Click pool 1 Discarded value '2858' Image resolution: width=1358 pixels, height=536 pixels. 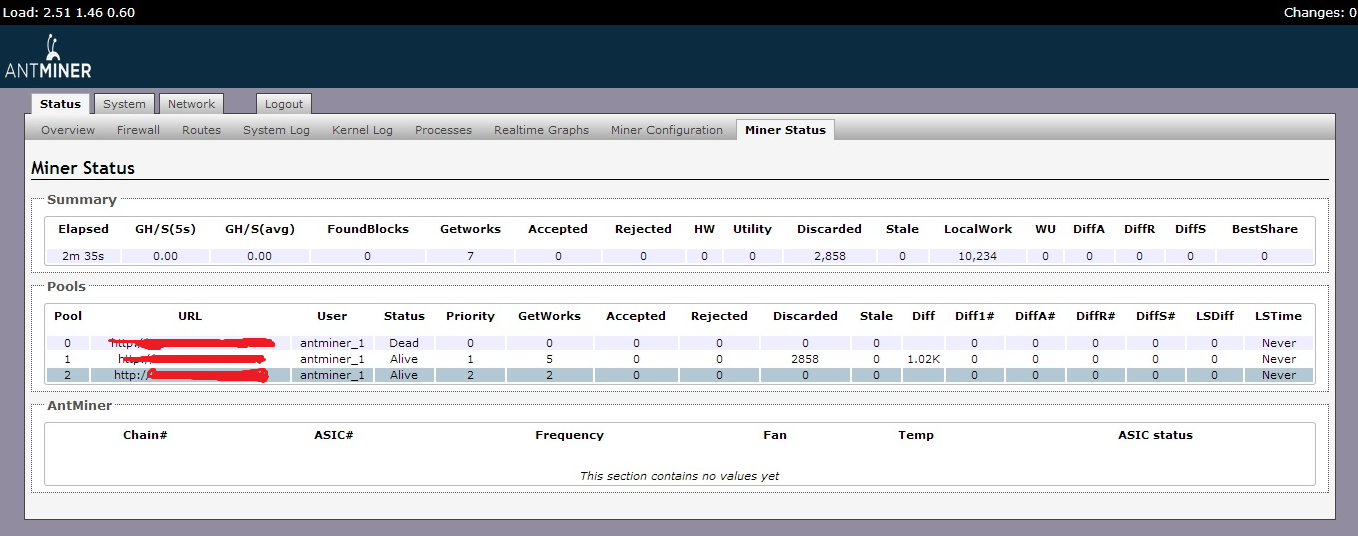tap(805, 359)
